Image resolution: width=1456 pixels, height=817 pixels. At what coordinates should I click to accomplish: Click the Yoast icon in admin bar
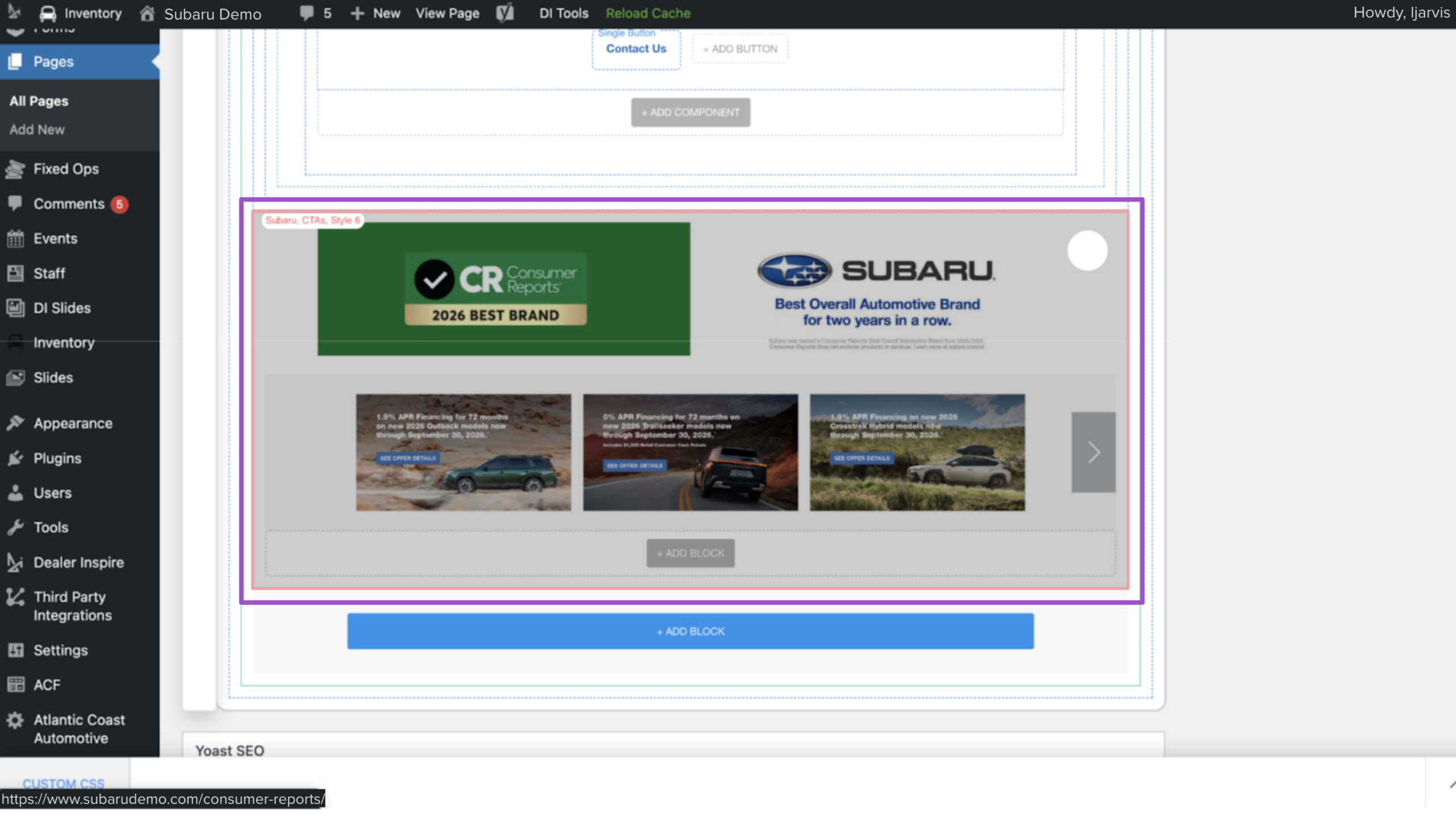[x=504, y=13]
